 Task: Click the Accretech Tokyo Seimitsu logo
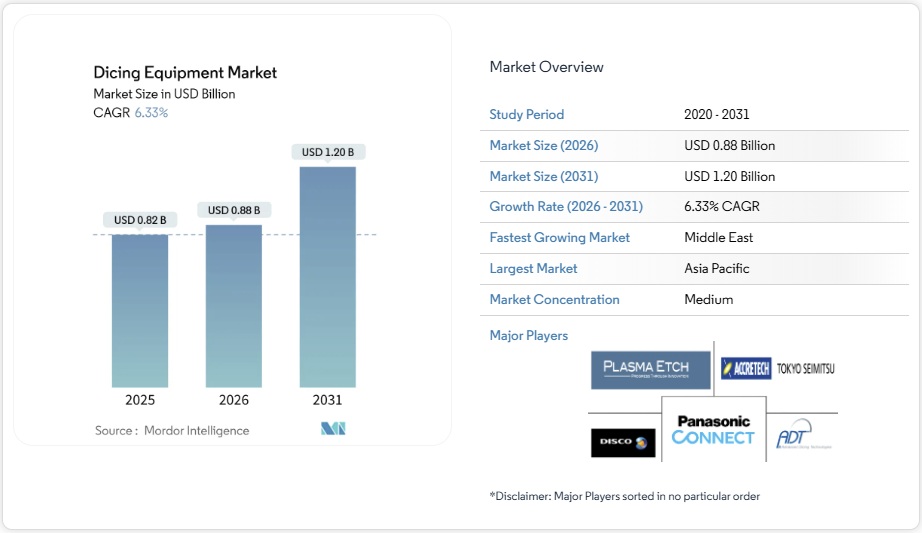777,369
